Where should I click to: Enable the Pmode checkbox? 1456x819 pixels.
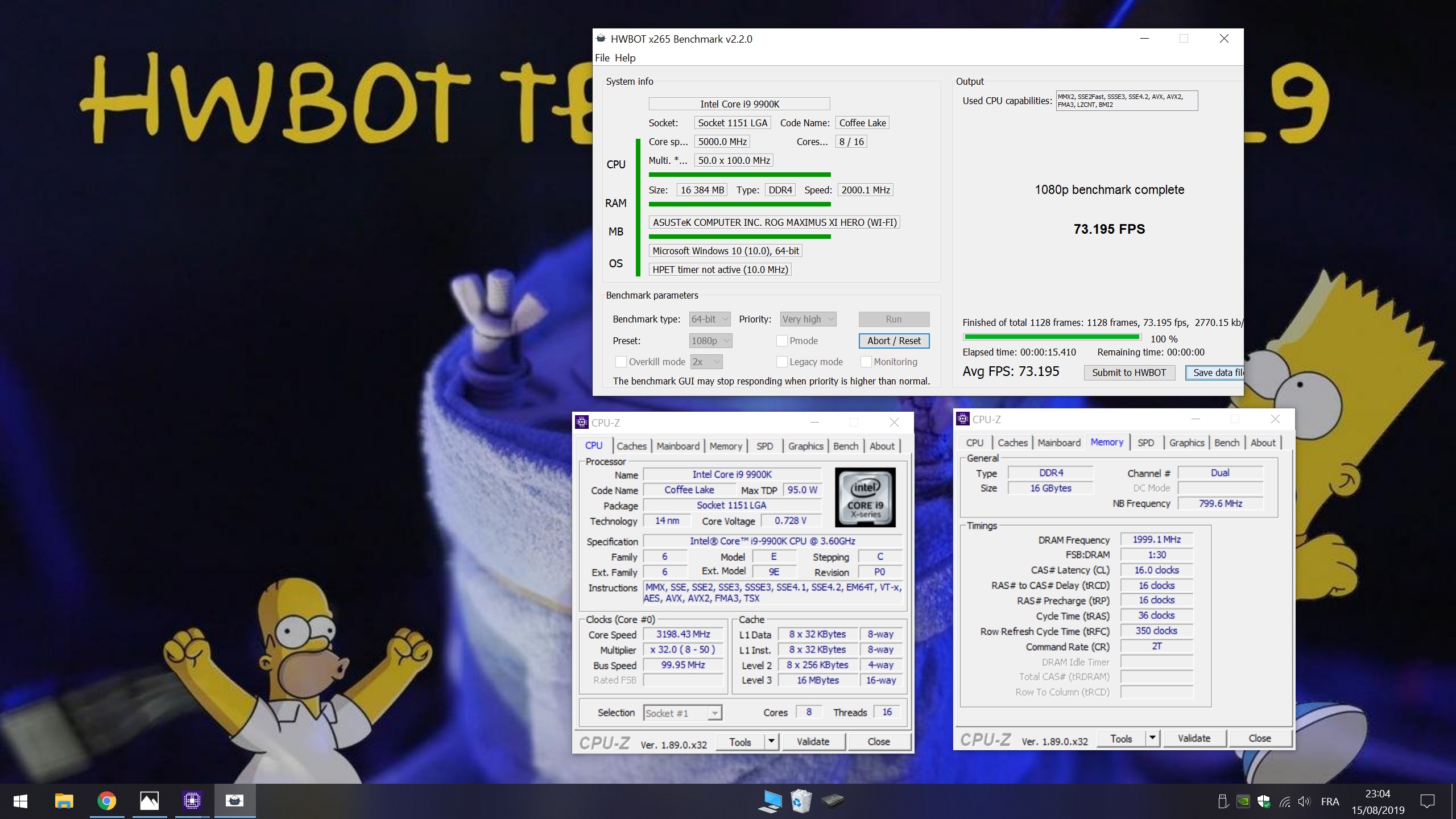tap(782, 341)
